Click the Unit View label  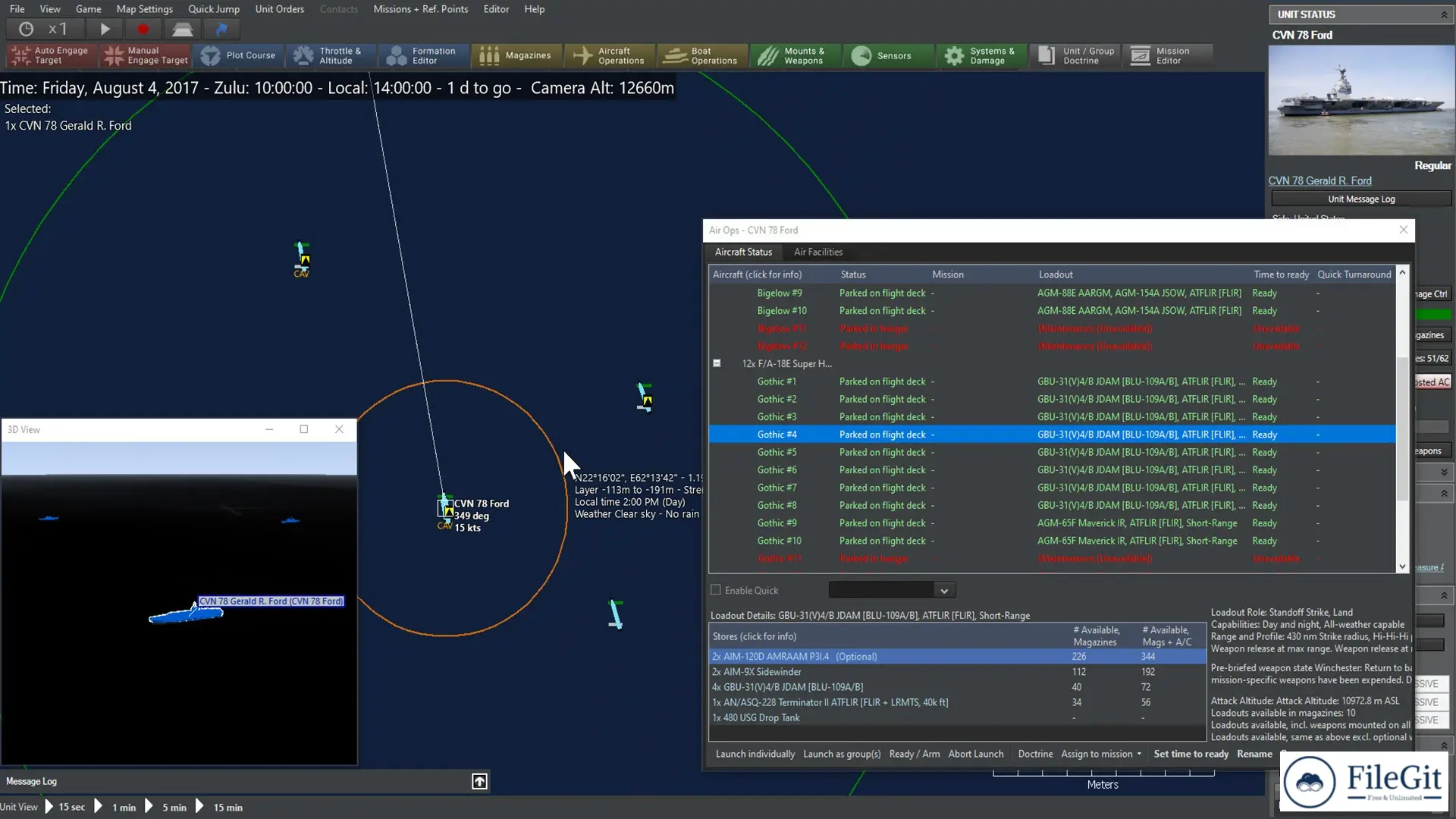(x=19, y=807)
